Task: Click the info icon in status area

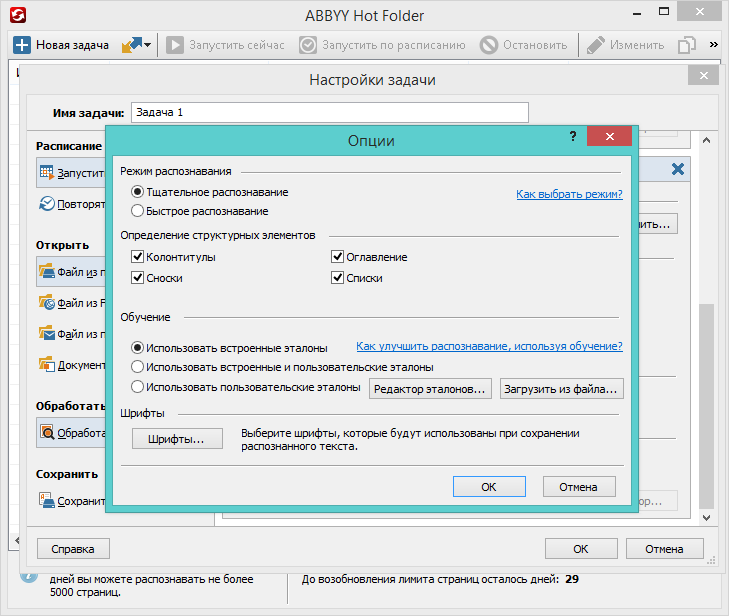Action: point(29,576)
